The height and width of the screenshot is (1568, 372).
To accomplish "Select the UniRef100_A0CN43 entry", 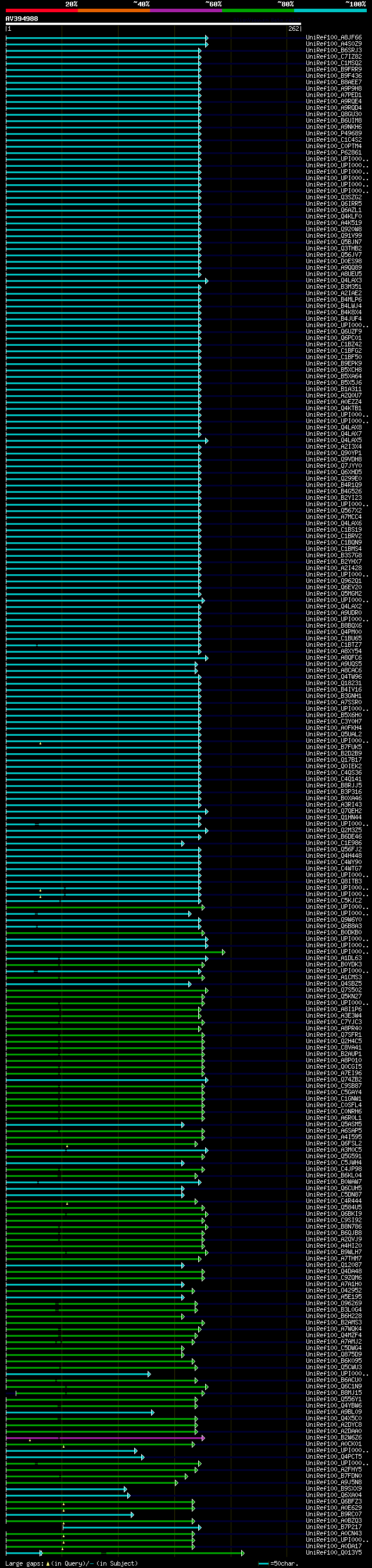I will pos(334,1534).
